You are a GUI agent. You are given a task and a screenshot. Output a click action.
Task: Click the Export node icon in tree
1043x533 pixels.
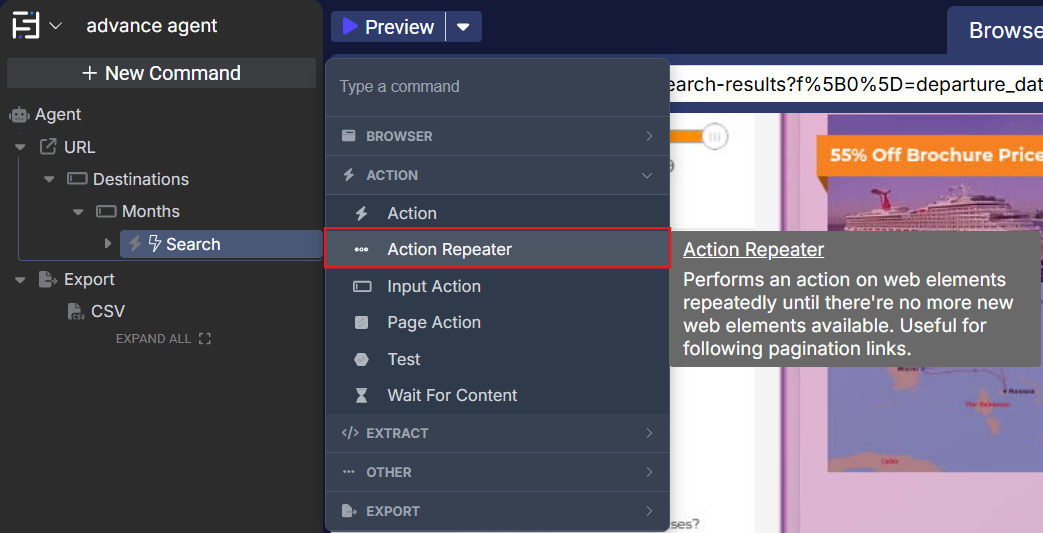click(x=47, y=279)
